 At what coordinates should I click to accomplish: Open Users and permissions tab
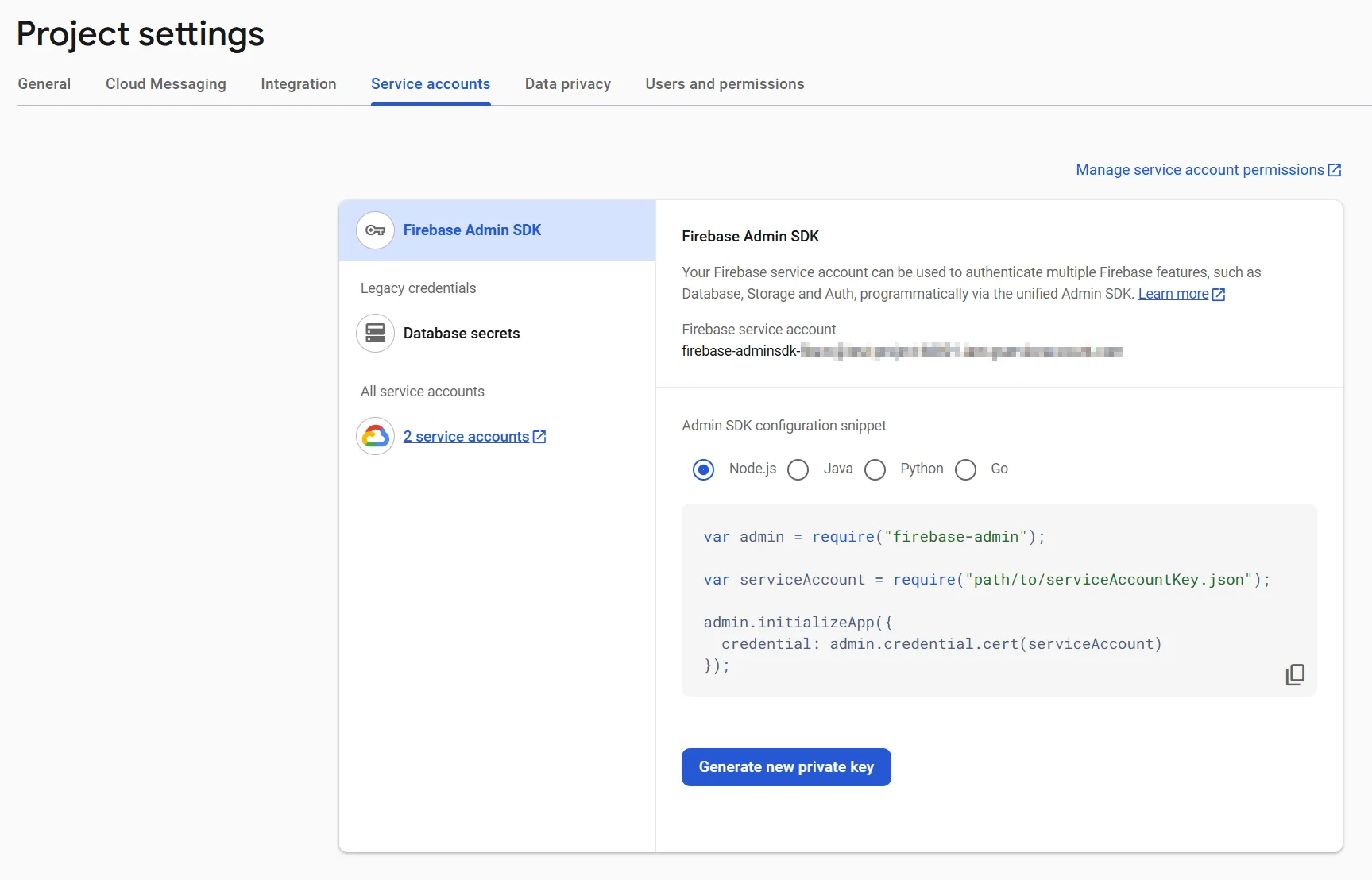pos(725,84)
